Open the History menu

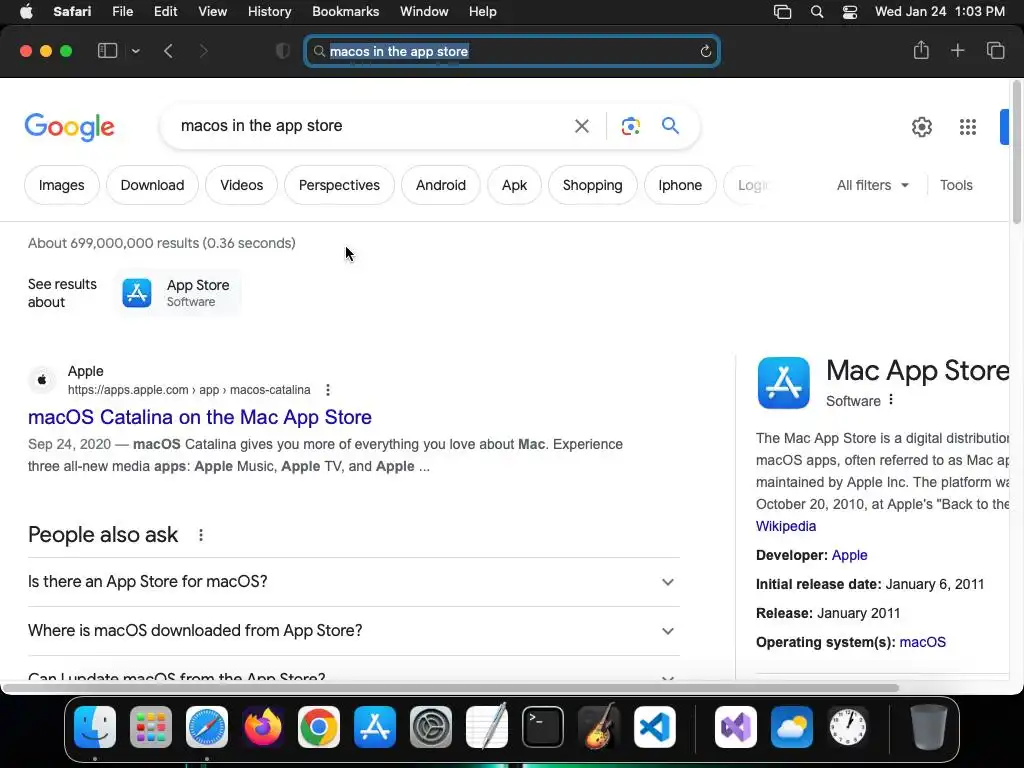pyautogui.click(x=269, y=12)
